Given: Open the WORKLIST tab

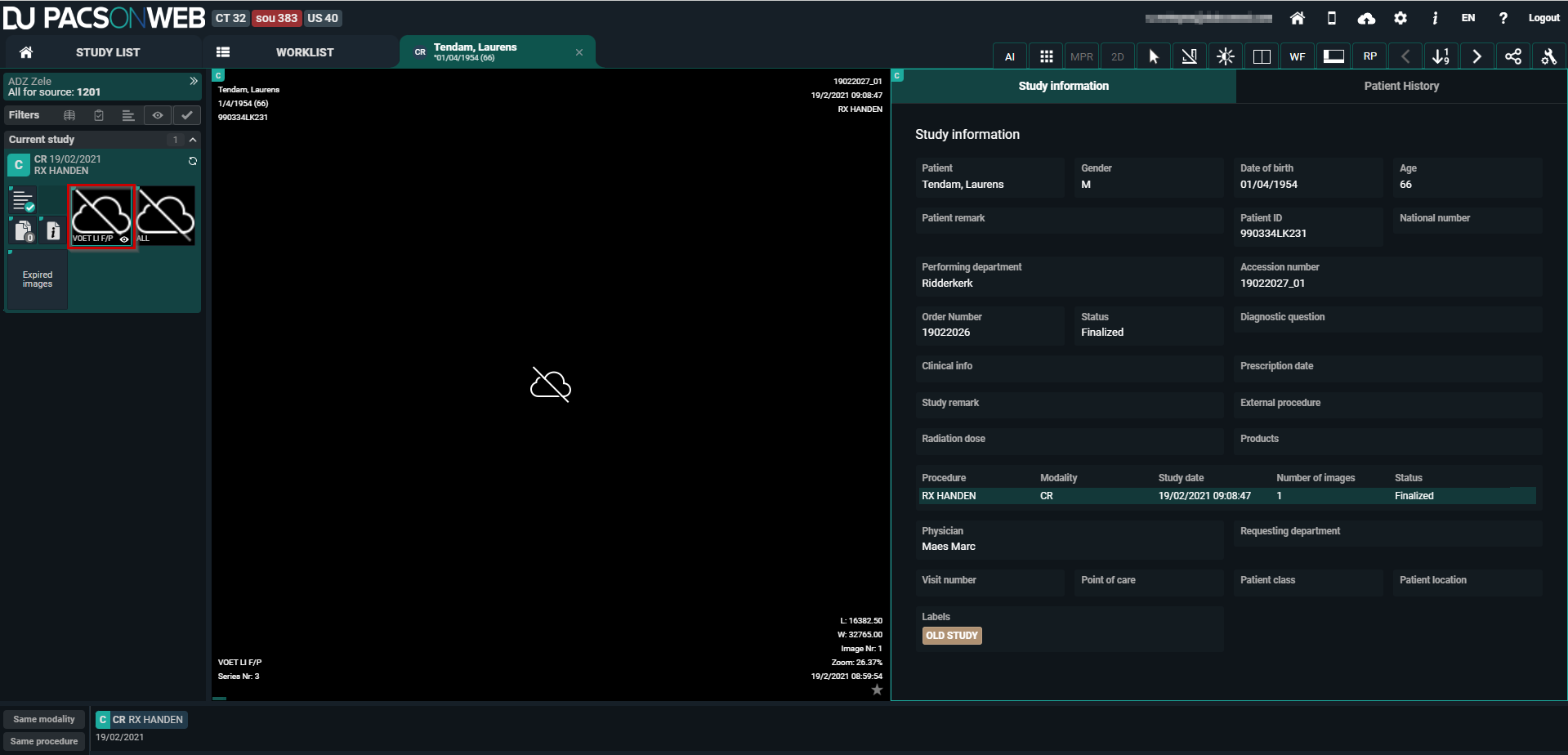Looking at the screenshot, I should coord(304,52).
